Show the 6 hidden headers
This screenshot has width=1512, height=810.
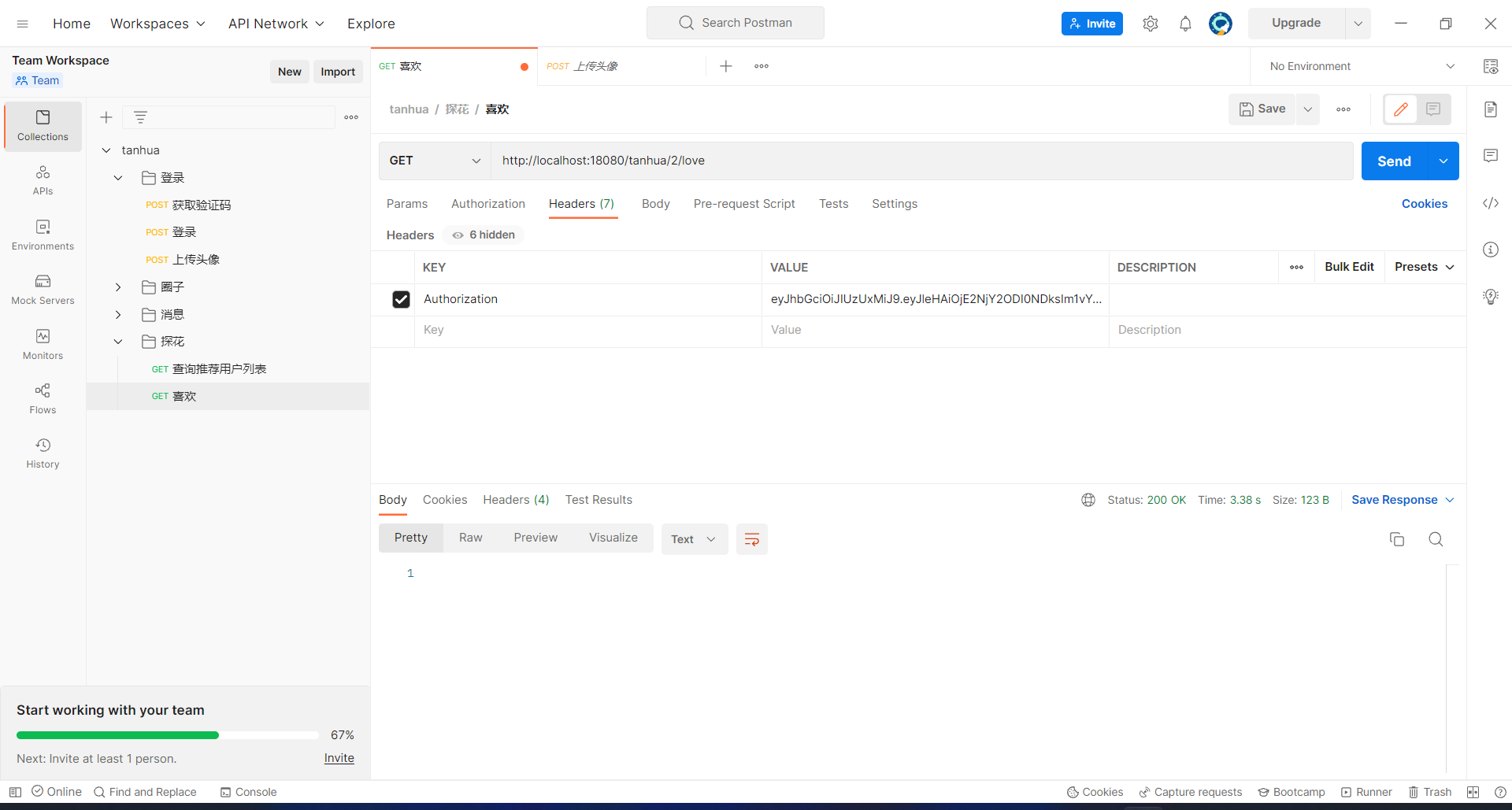coord(484,235)
